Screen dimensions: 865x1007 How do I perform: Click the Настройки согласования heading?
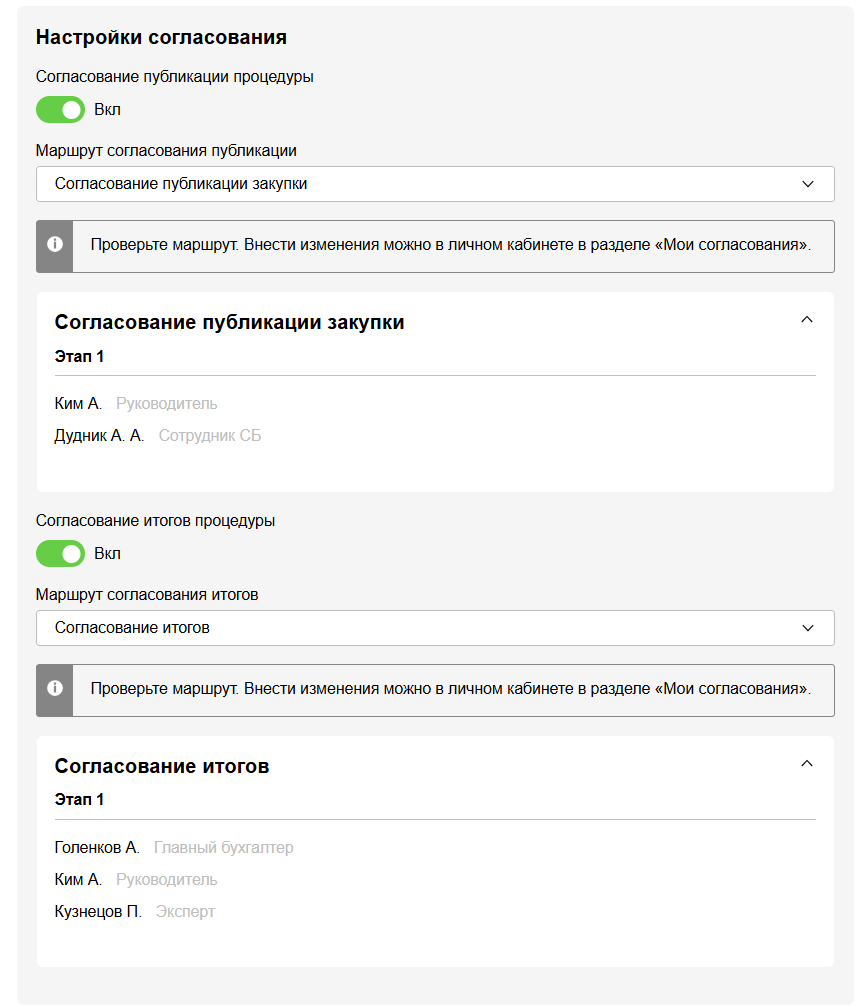161,38
